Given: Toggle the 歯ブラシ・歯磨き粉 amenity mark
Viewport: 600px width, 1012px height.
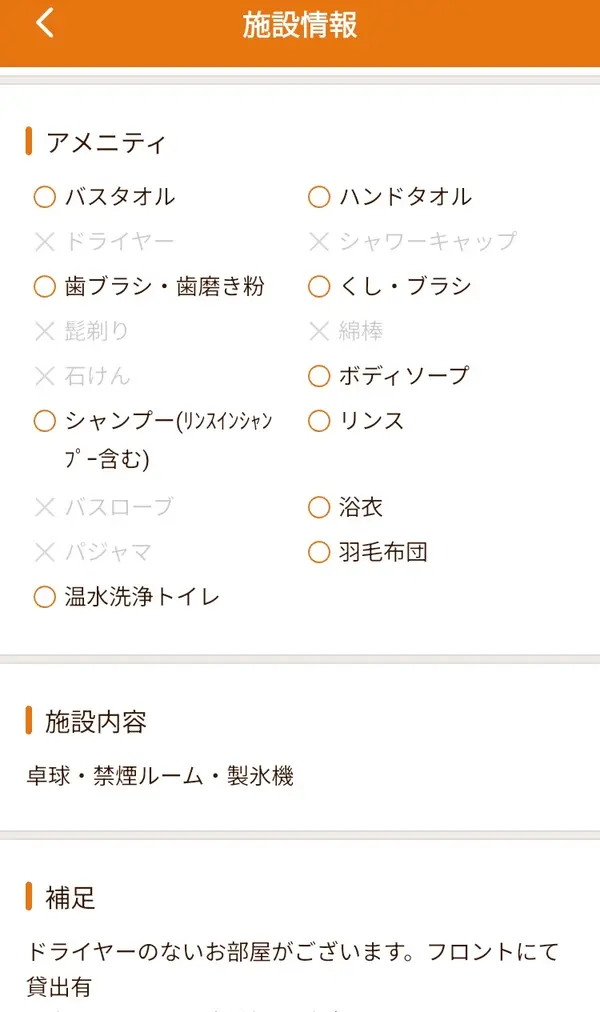Looking at the screenshot, I should click(x=44, y=286).
